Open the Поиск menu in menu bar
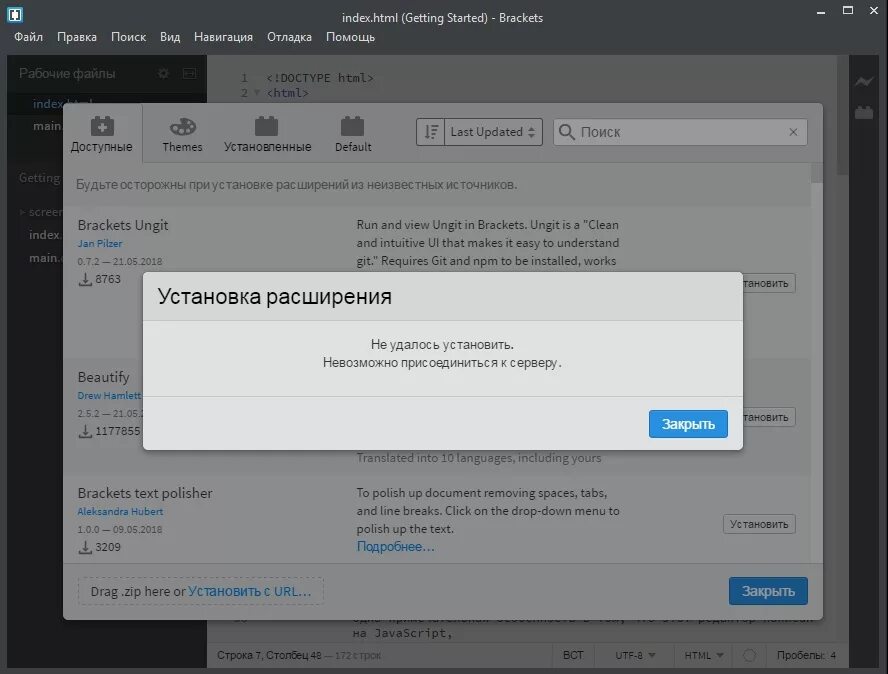The image size is (888, 674). tap(129, 37)
